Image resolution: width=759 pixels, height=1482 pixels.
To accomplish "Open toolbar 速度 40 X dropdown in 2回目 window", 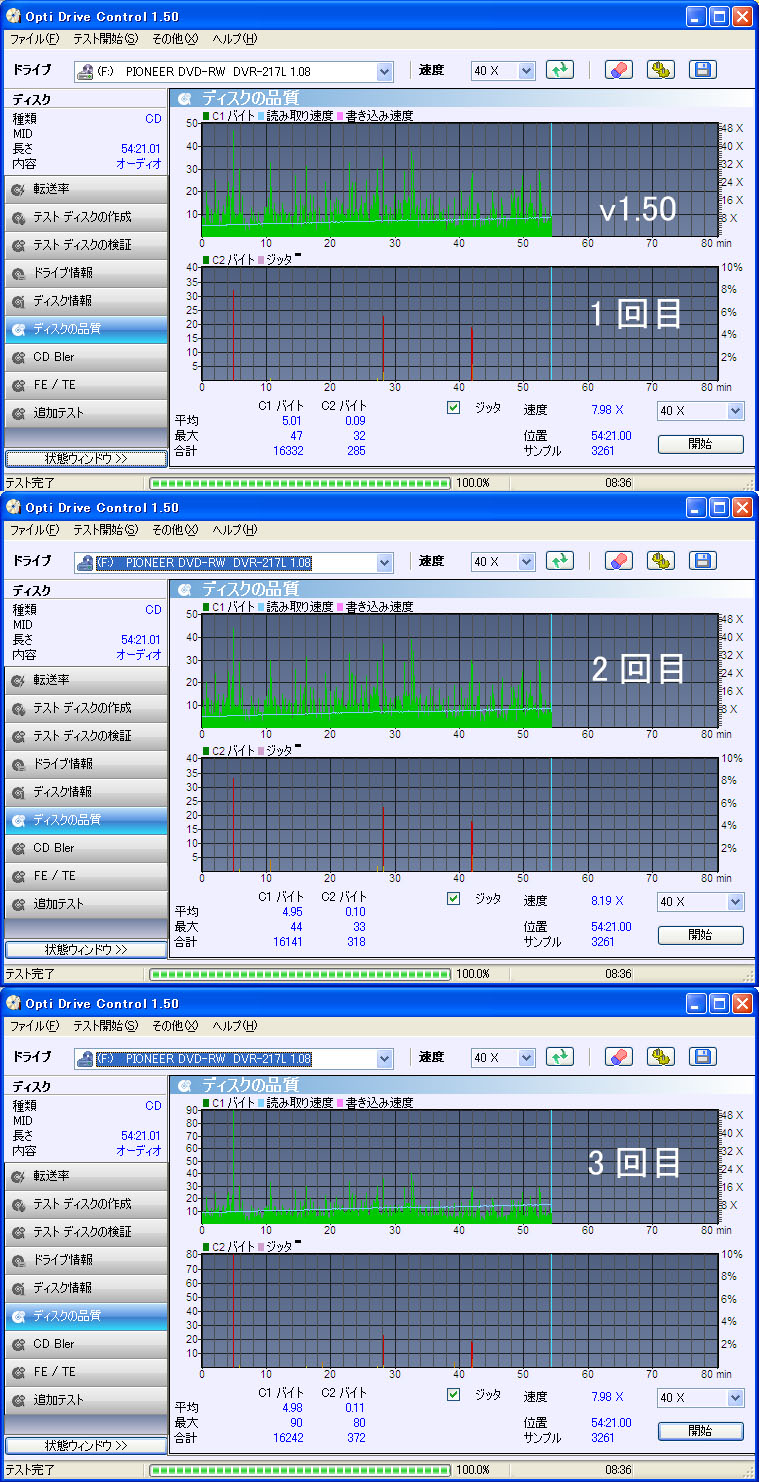I will [526, 563].
